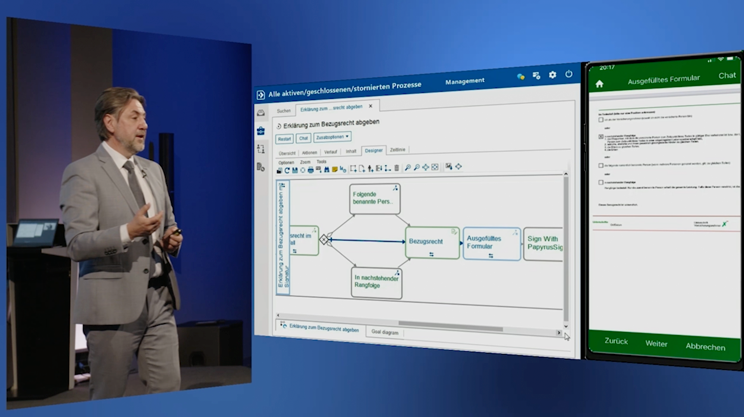
Task: Switch to the Zeitlinie tab
Action: [397, 151]
